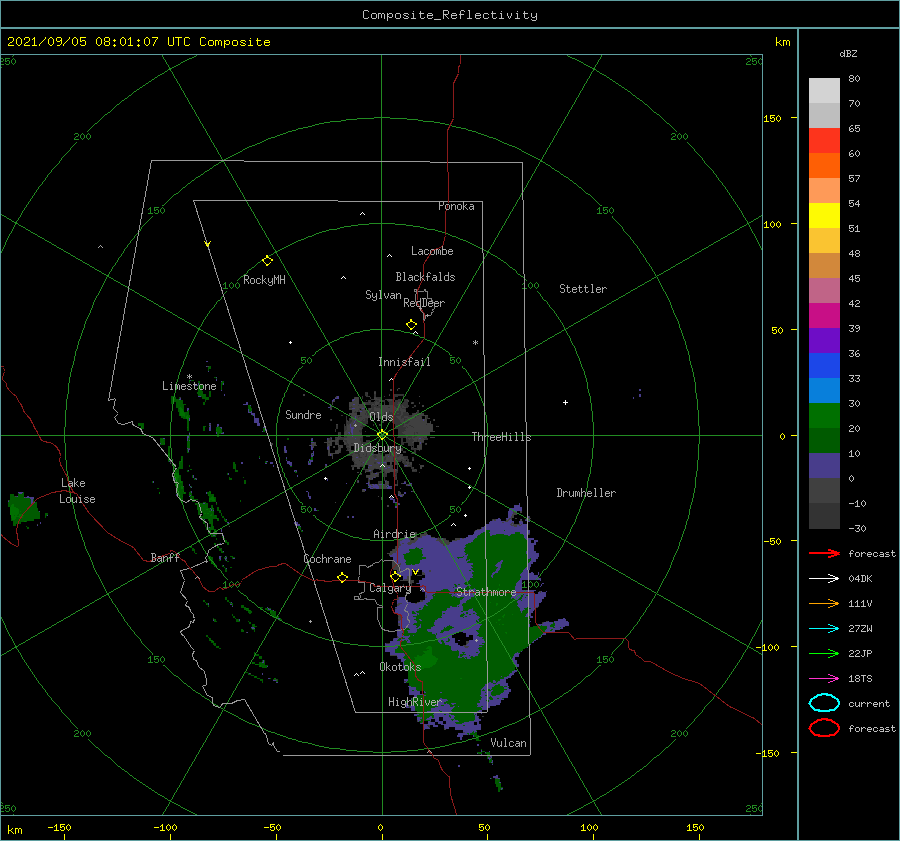Viewport: 900px width, 841px height.
Task: Click the RedDeer city label
Action: pyautogui.click(x=424, y=303)
